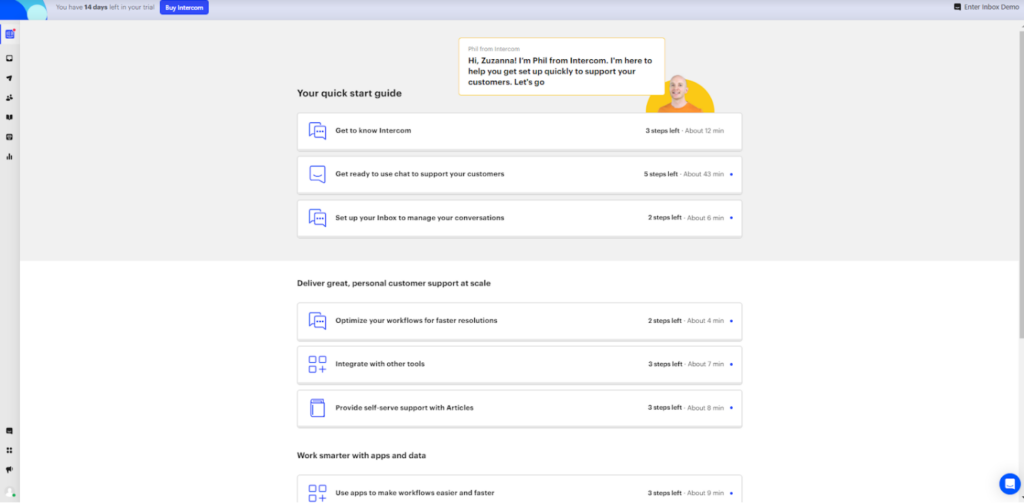
Task: Click the Enter Inbox Demo icon
Action: pyautogui.click(x=957, y=7)
